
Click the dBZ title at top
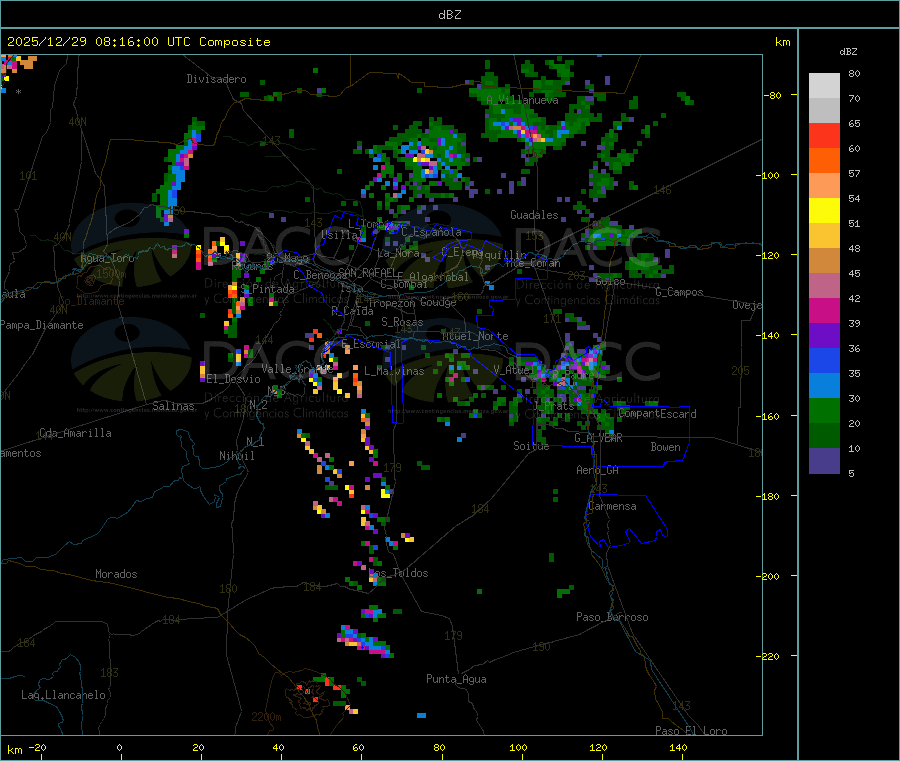pyautogui.click(x=449, y=15)
